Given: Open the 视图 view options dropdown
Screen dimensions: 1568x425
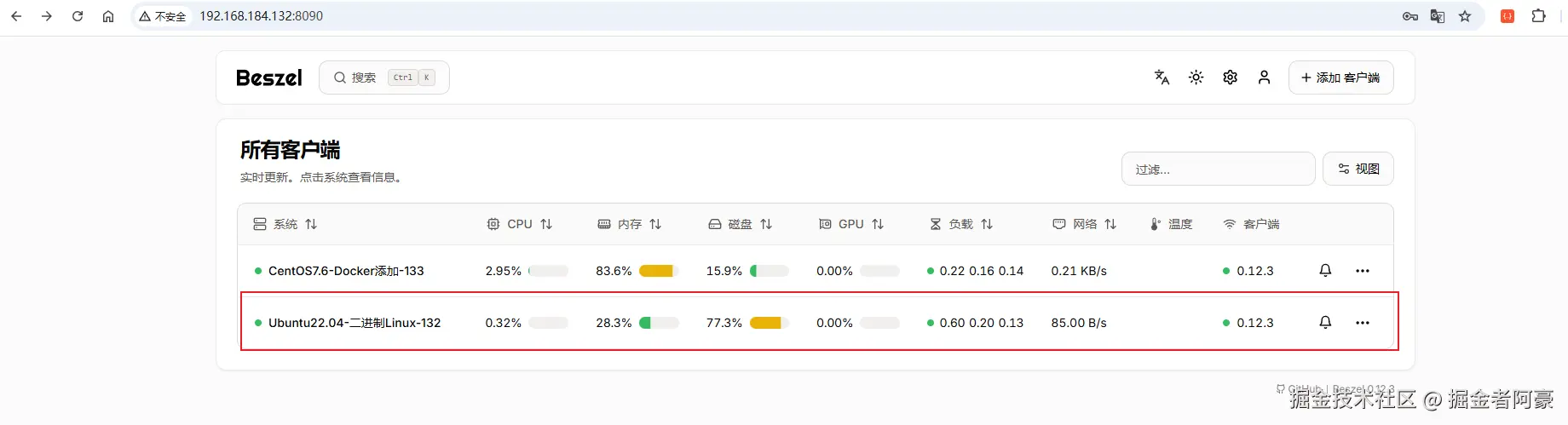Looking at the screenshot, I should pyautogui.click(x=1358, y=169).
